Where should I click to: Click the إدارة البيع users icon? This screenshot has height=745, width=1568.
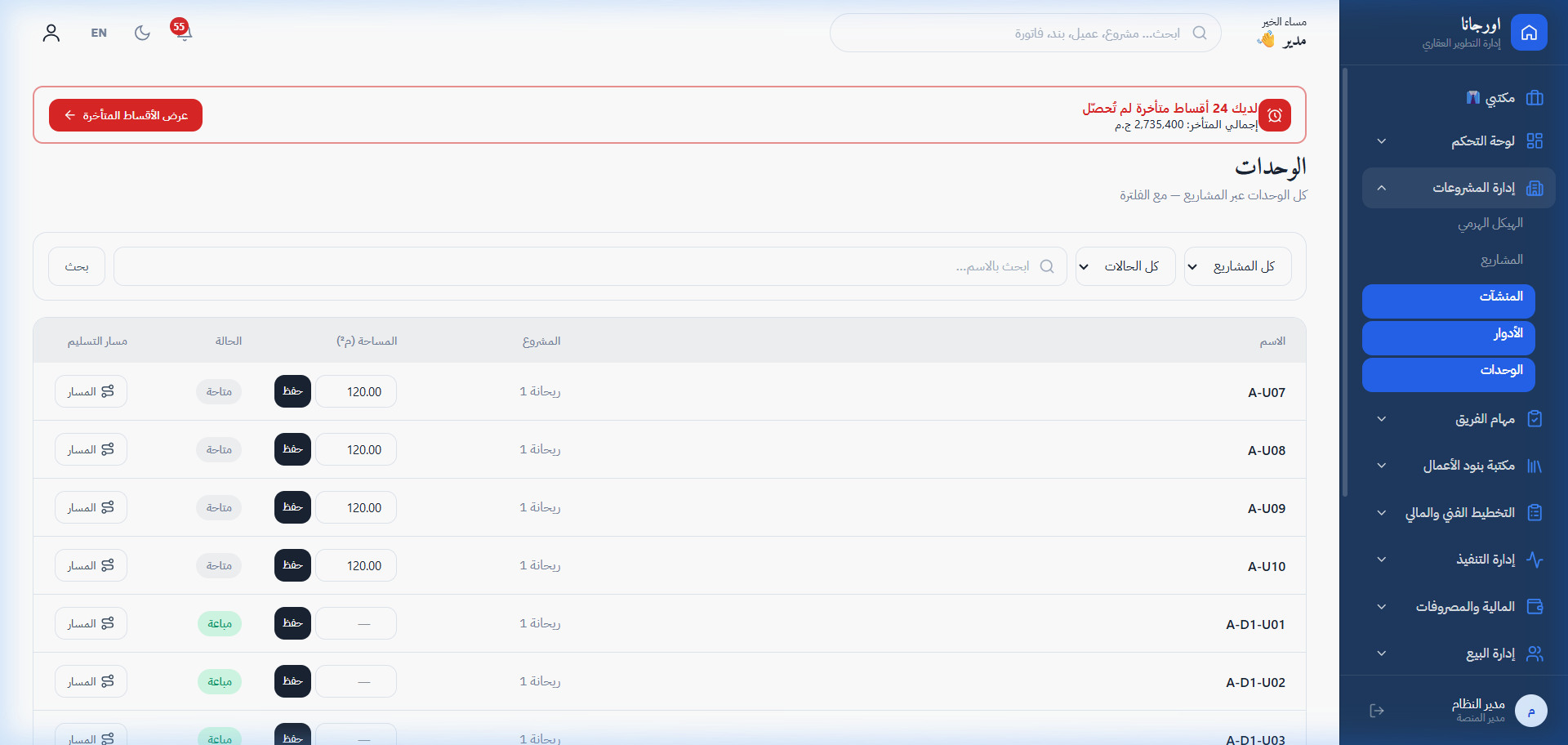pyautogui.click(x=1535, y=654)
